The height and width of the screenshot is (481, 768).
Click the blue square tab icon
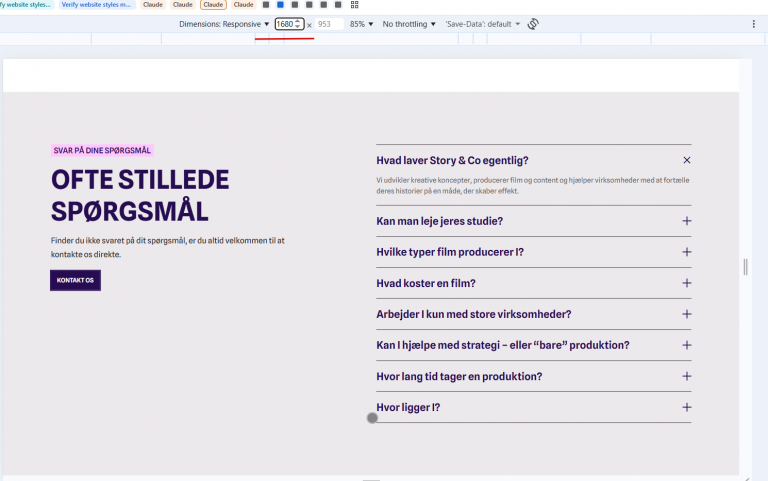[x=280, y=4]
